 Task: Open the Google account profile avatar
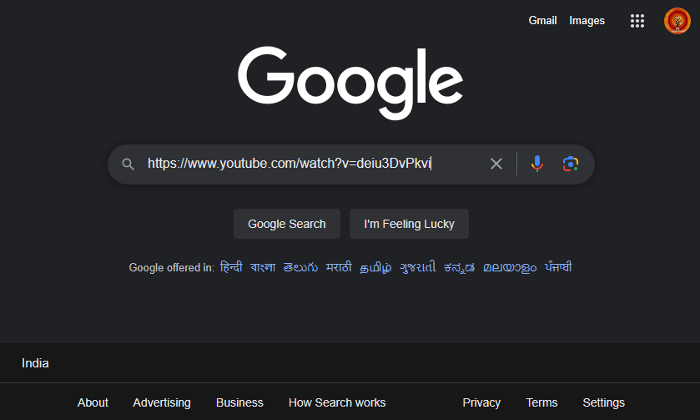[677, 21]
